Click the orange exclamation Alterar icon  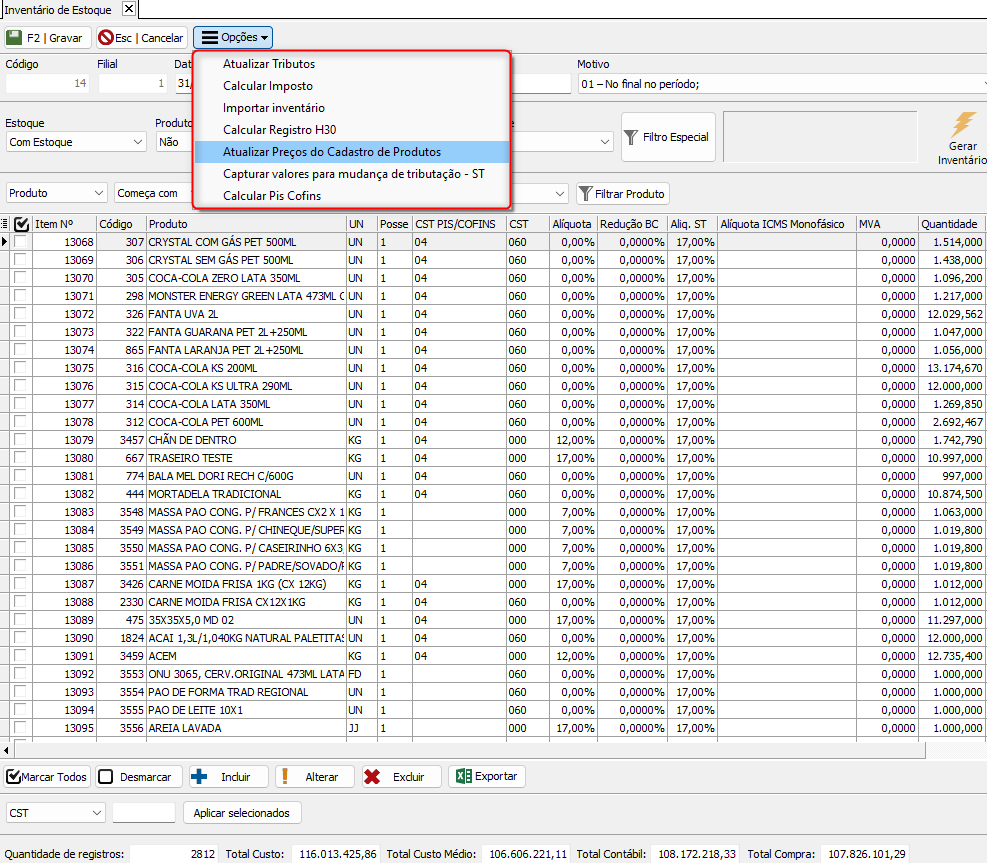coord(286,777)
